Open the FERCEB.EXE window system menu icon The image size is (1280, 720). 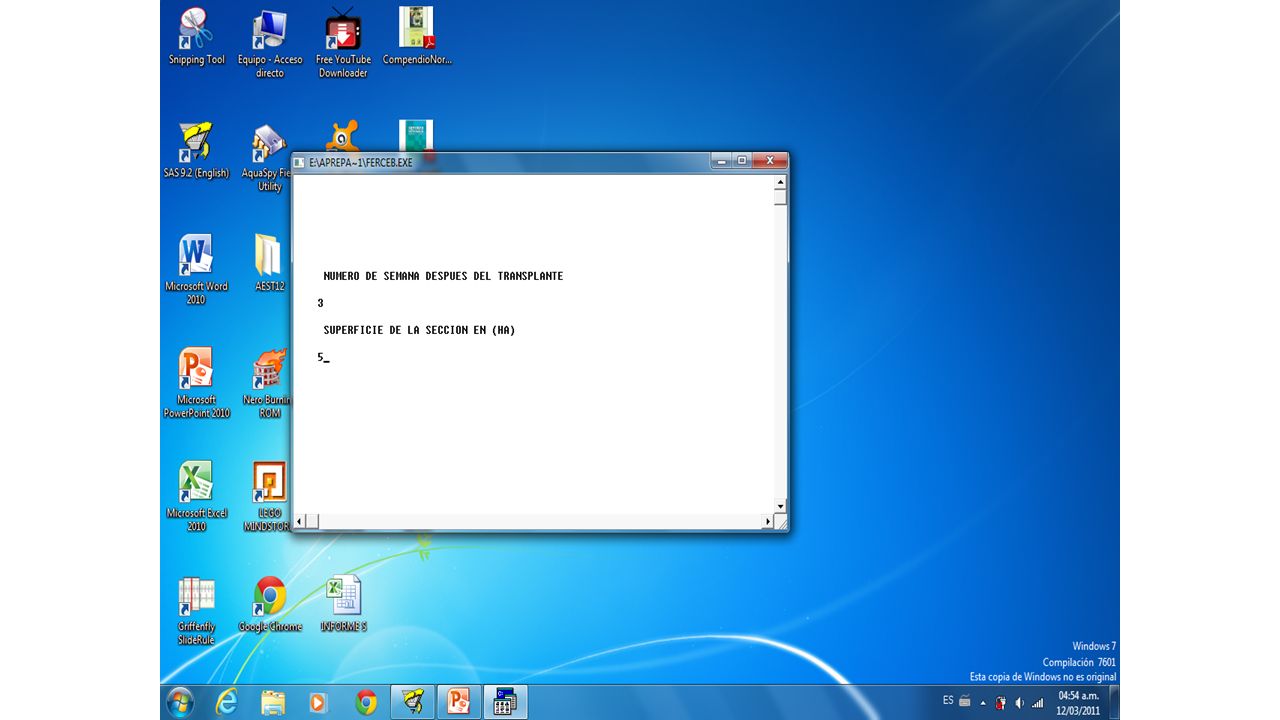click(x=299, y=162)
